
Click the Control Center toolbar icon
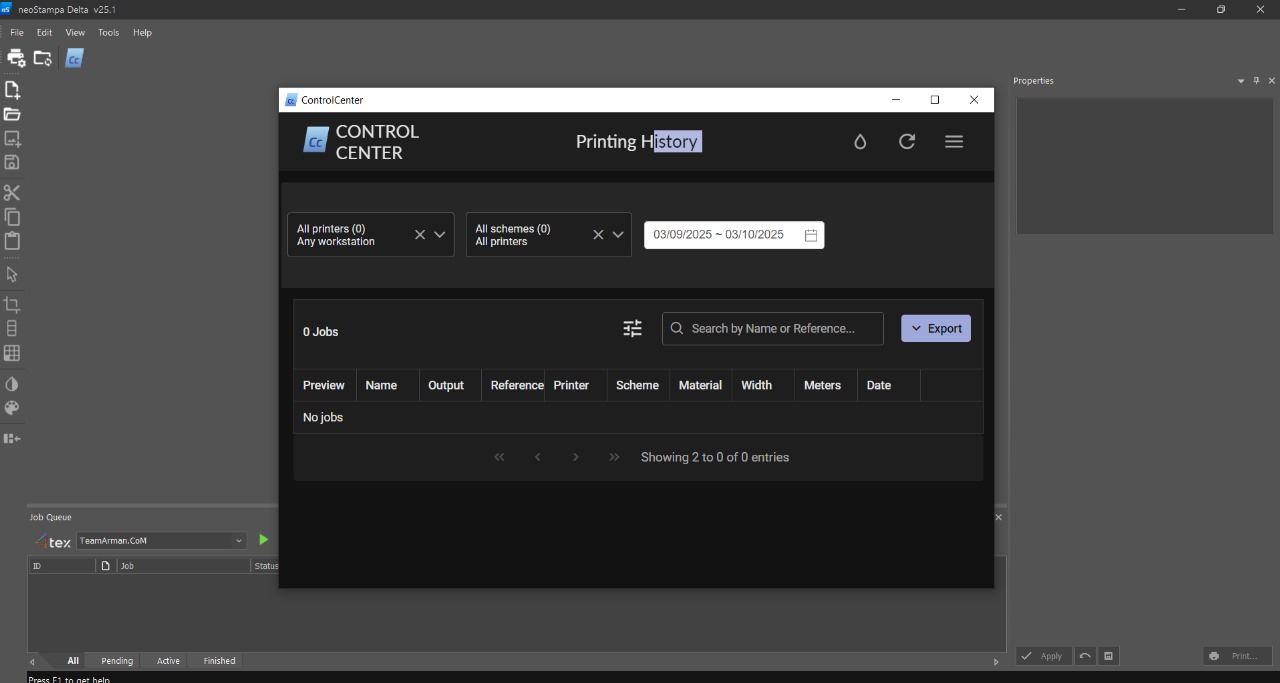[x=74, y=59]
